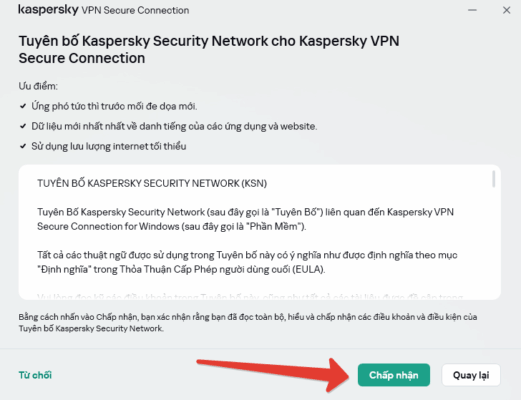
Task: Click the Ứng phó tức thì trước mối đe dọa text
Action: 114,106
